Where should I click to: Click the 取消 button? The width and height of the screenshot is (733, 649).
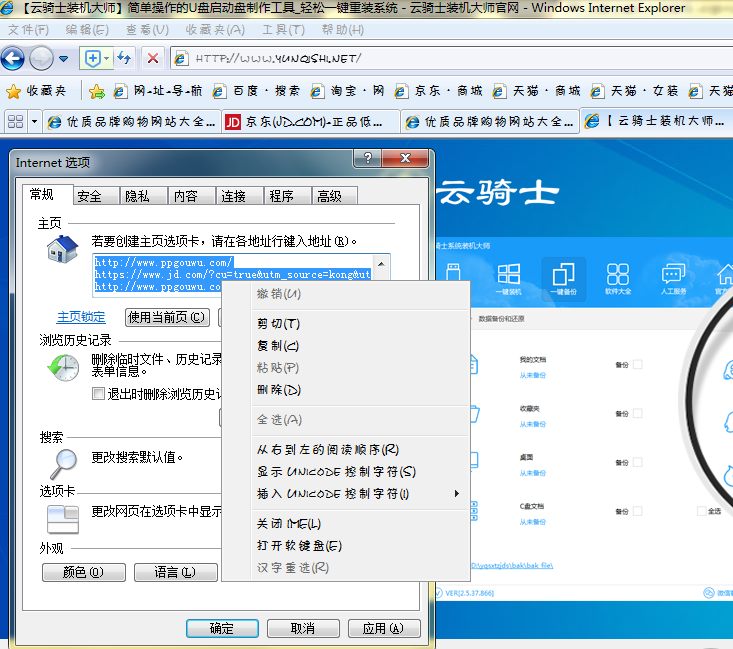[303, 628]
